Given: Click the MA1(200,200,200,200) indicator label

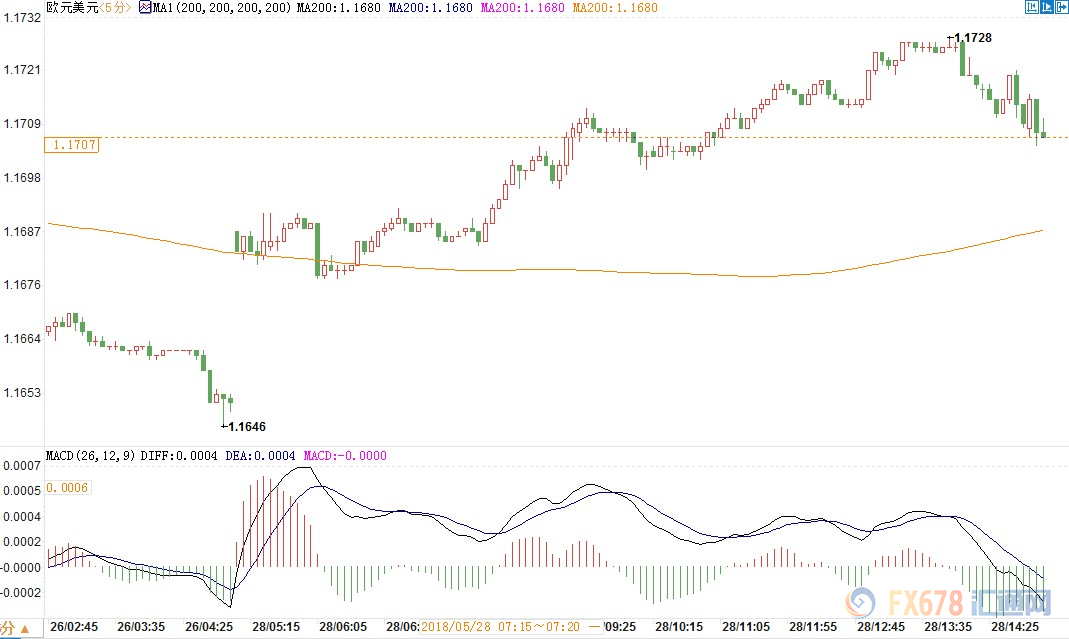Looking at the screenshot, I should pyautogui.click(x=222, y=8).
